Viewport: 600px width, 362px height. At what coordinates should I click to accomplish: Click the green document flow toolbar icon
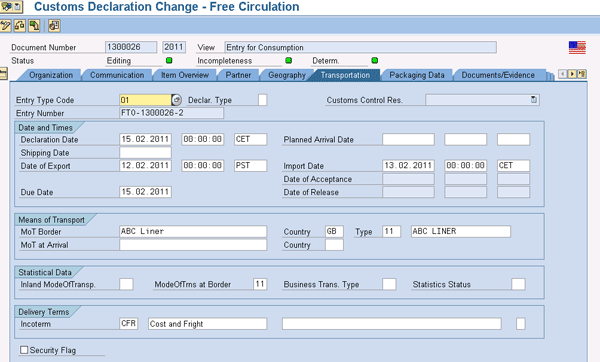34,26
